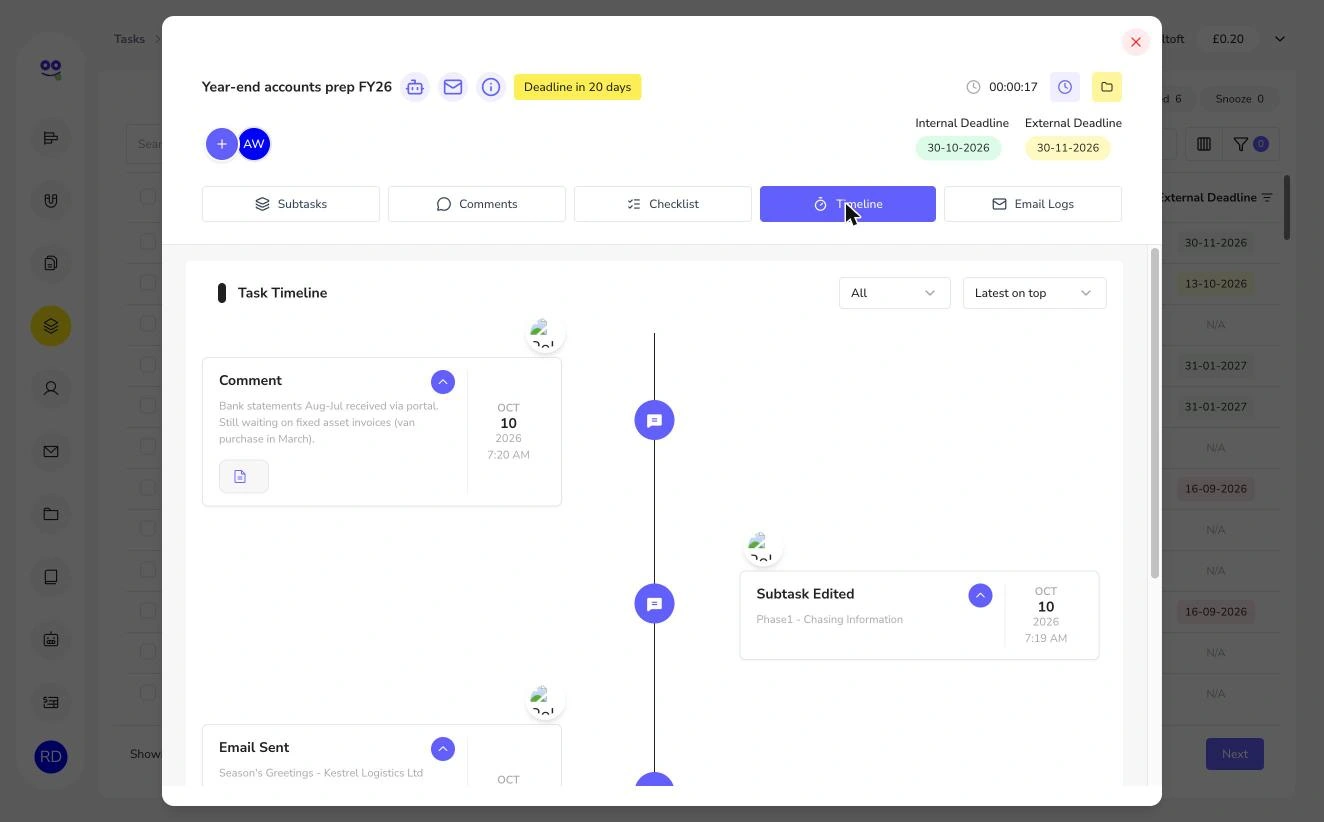This screenshot has width=1324, height=822.
Task: Open the documents icon in the left sidebar
Action: pos(51,263)
